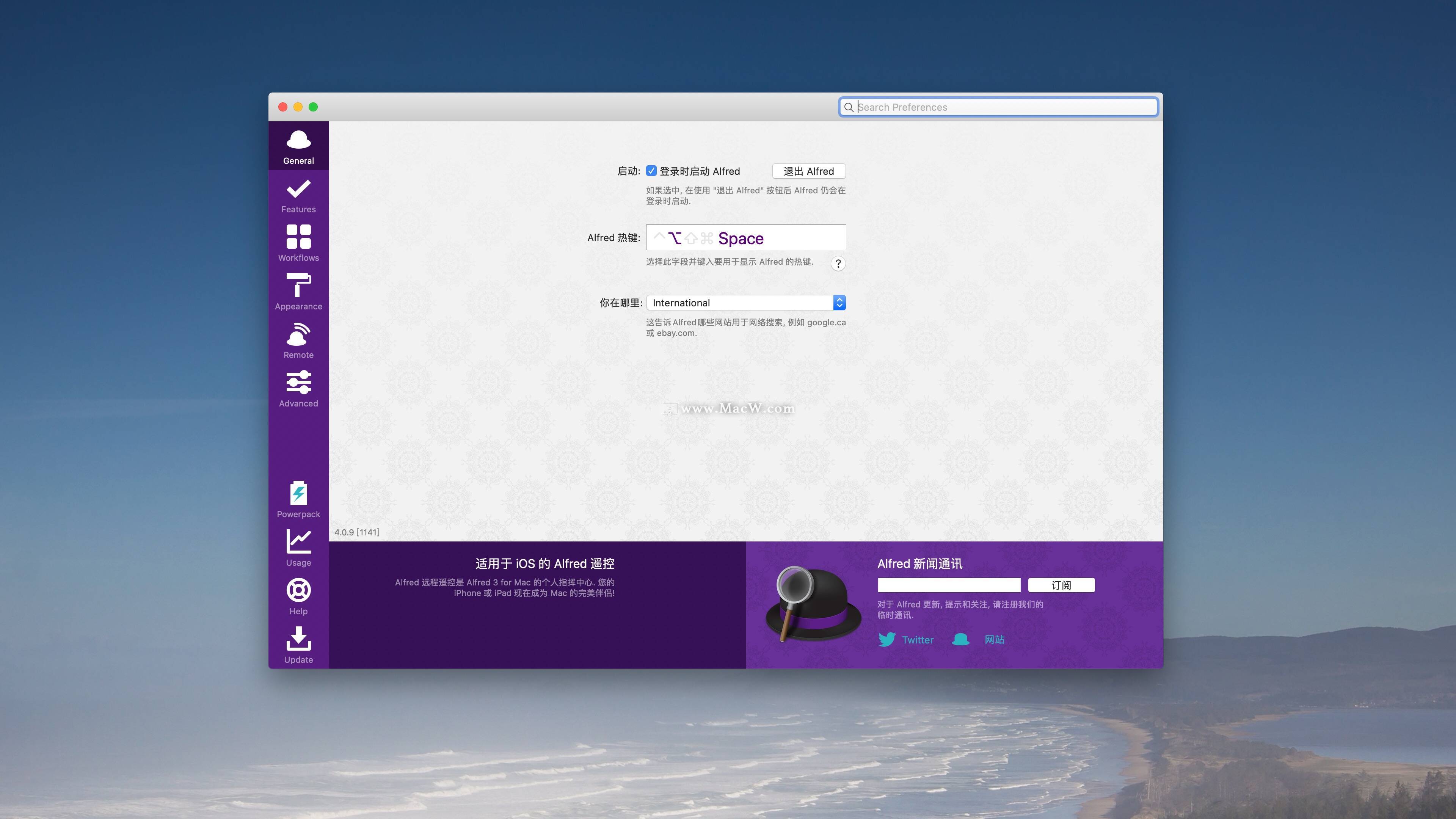Open the Workflows grid section

pos(298,243)
